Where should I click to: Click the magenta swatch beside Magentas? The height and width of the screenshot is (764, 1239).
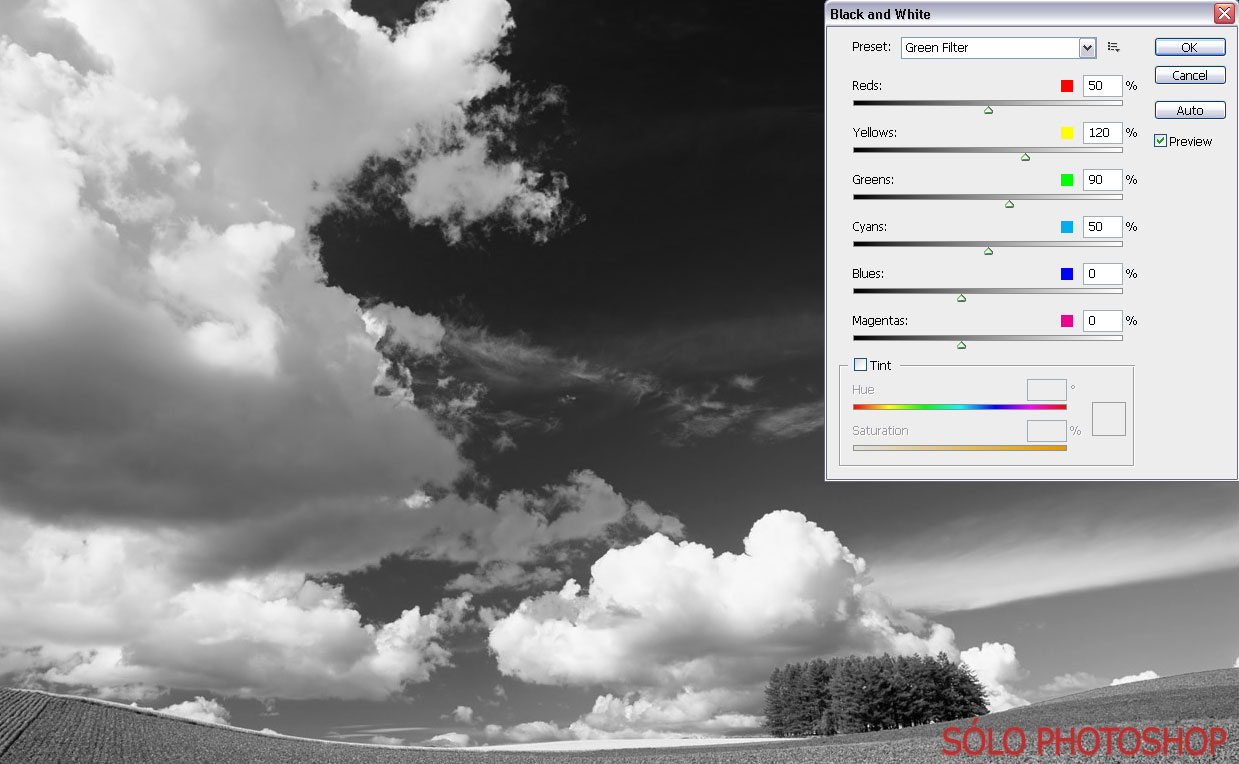click(x=1067, y=321)
